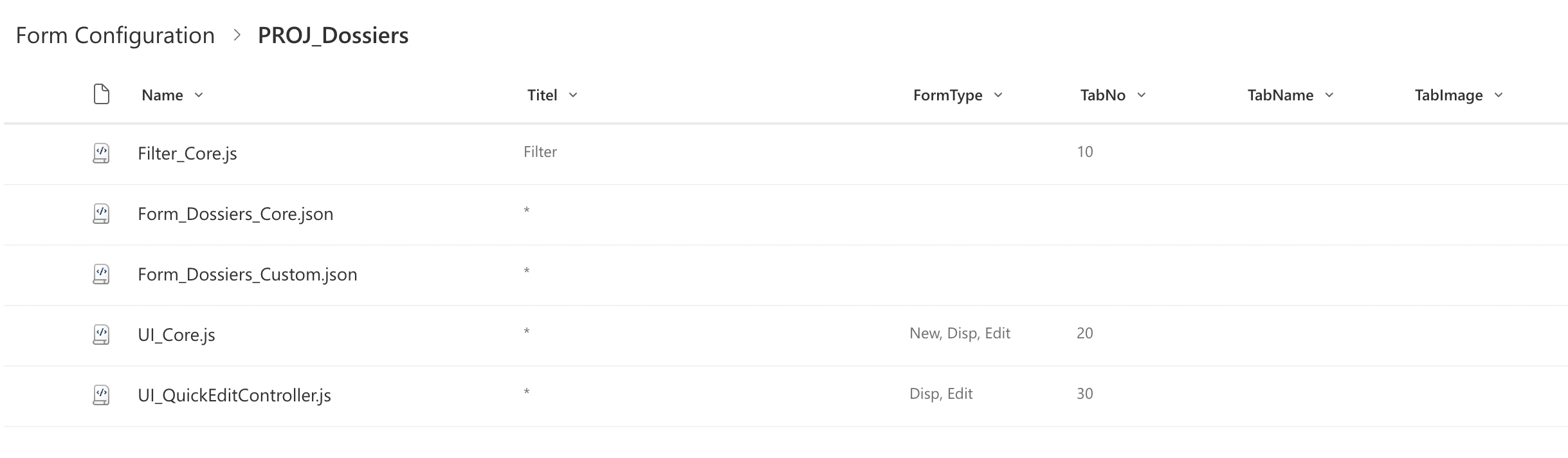Open the Titel column dropdown menu

[573, 95]
